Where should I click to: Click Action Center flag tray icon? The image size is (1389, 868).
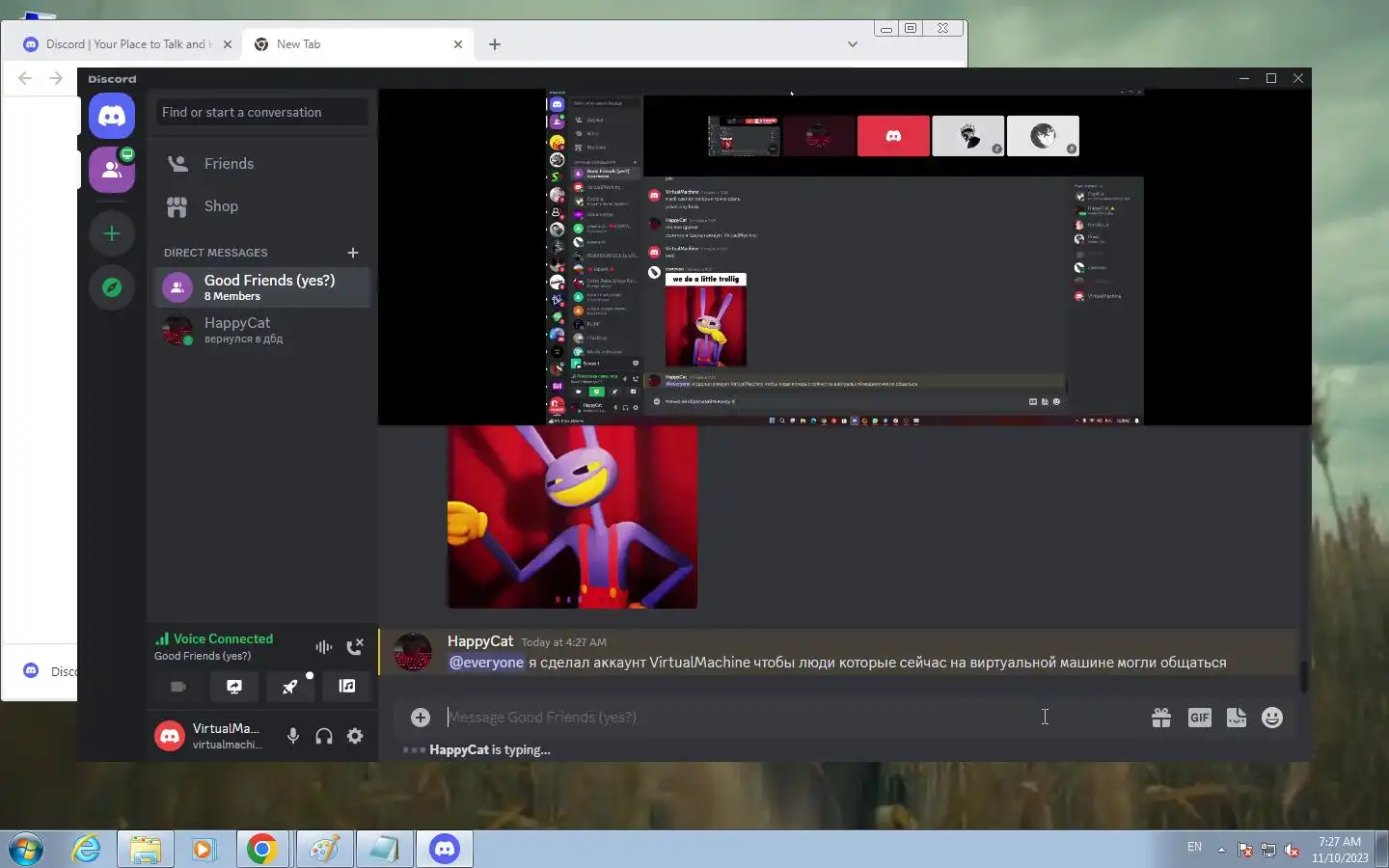pos(1245,850)
